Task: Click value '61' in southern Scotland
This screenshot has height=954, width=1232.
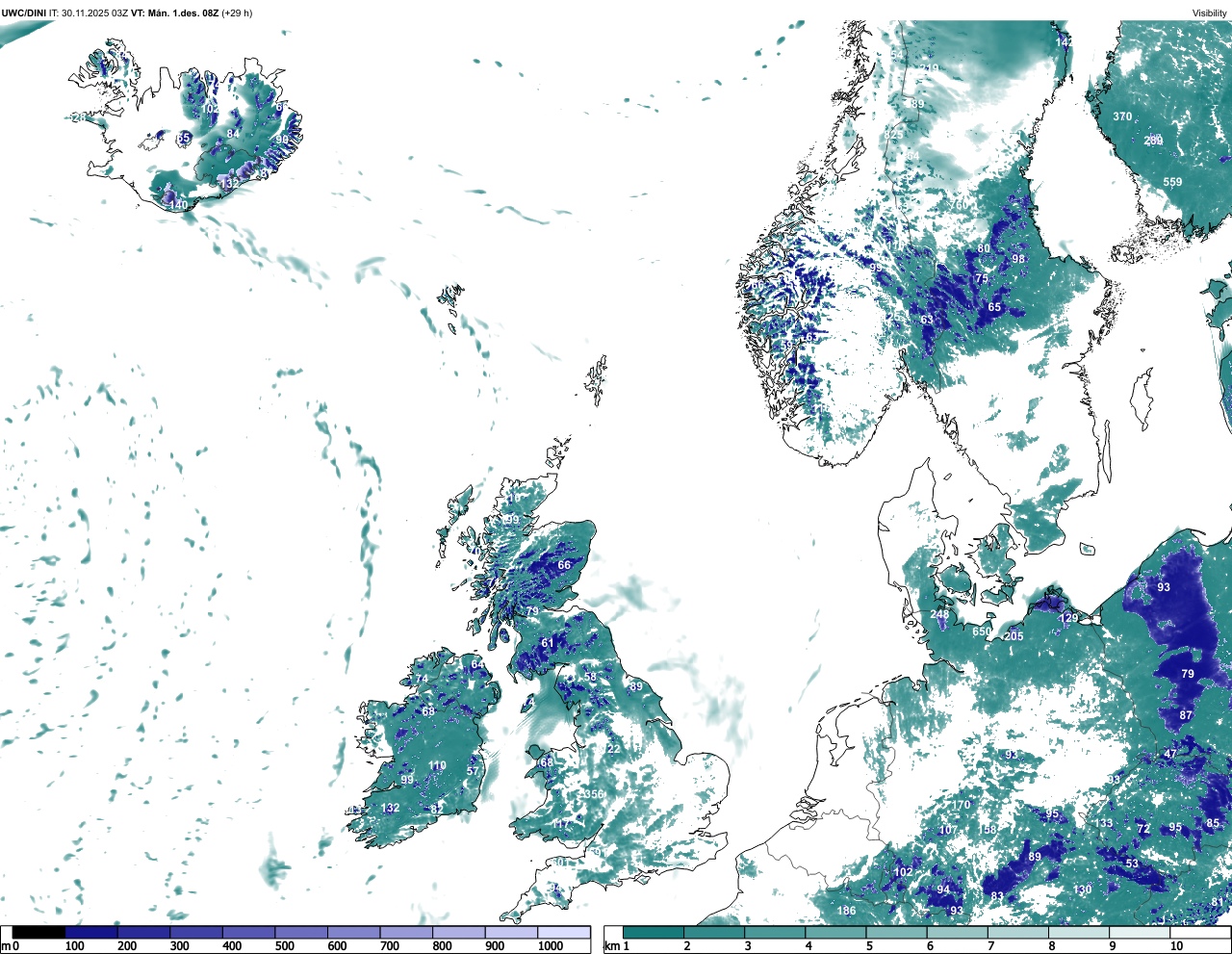Action: click(x=548, y=643)
